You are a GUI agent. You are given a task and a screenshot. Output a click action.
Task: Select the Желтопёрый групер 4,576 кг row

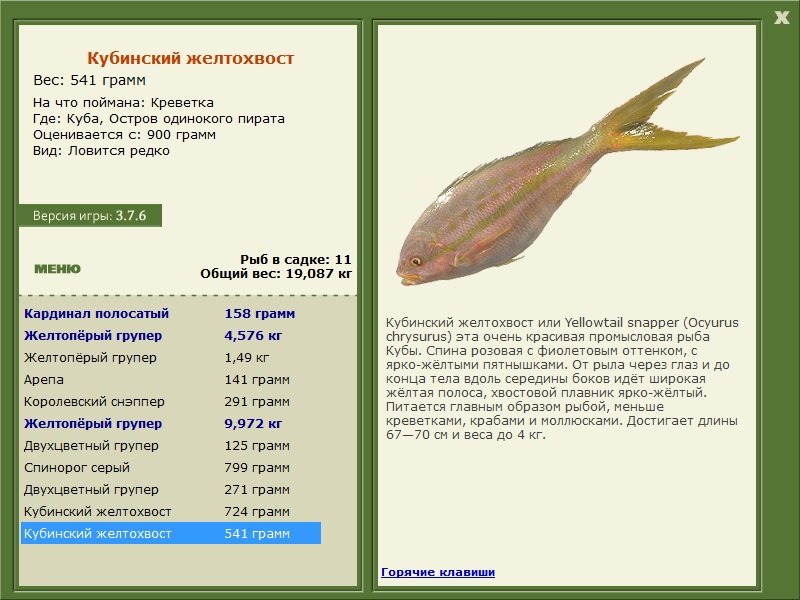coord(171,335)
